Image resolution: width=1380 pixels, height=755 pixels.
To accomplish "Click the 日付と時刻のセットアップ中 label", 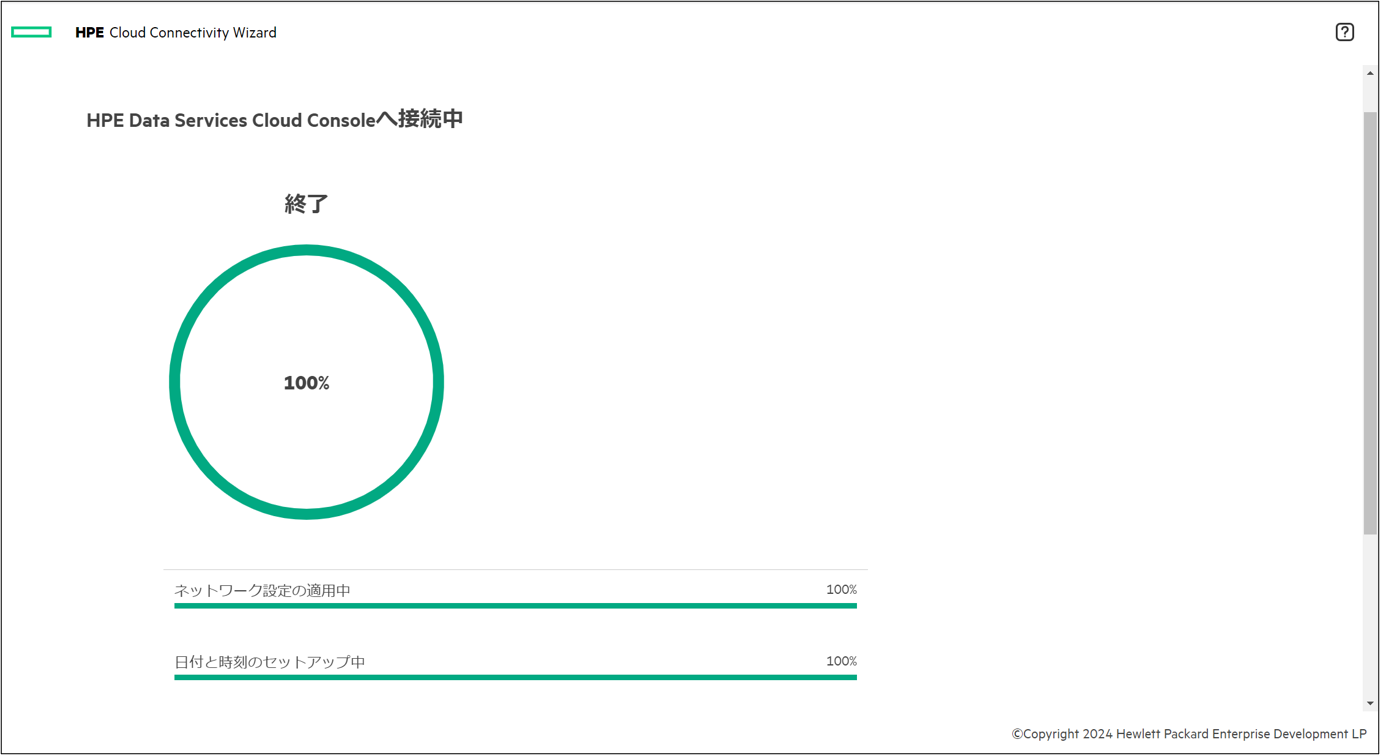I will click(x=269, y=662).
